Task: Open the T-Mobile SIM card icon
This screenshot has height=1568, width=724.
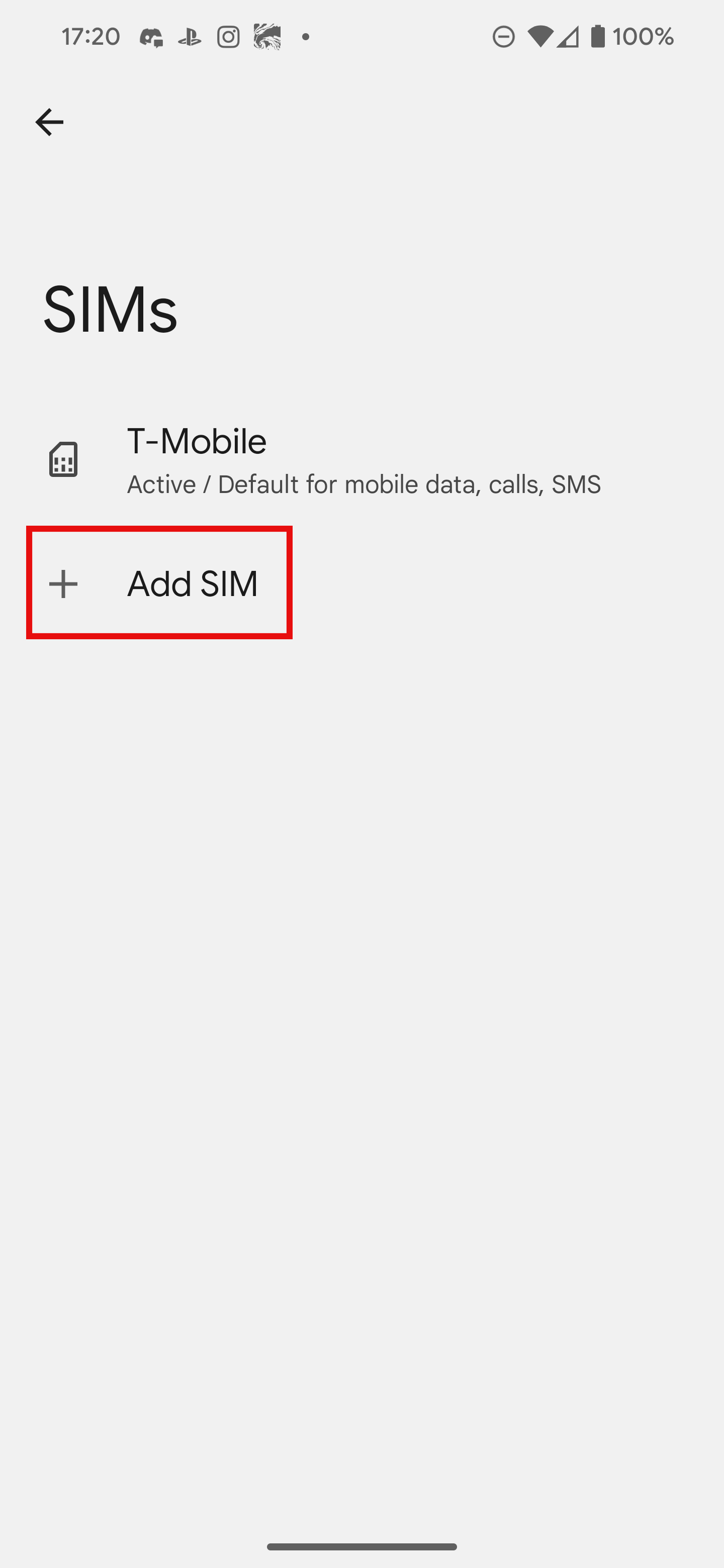Action: [x=63, y=459]
